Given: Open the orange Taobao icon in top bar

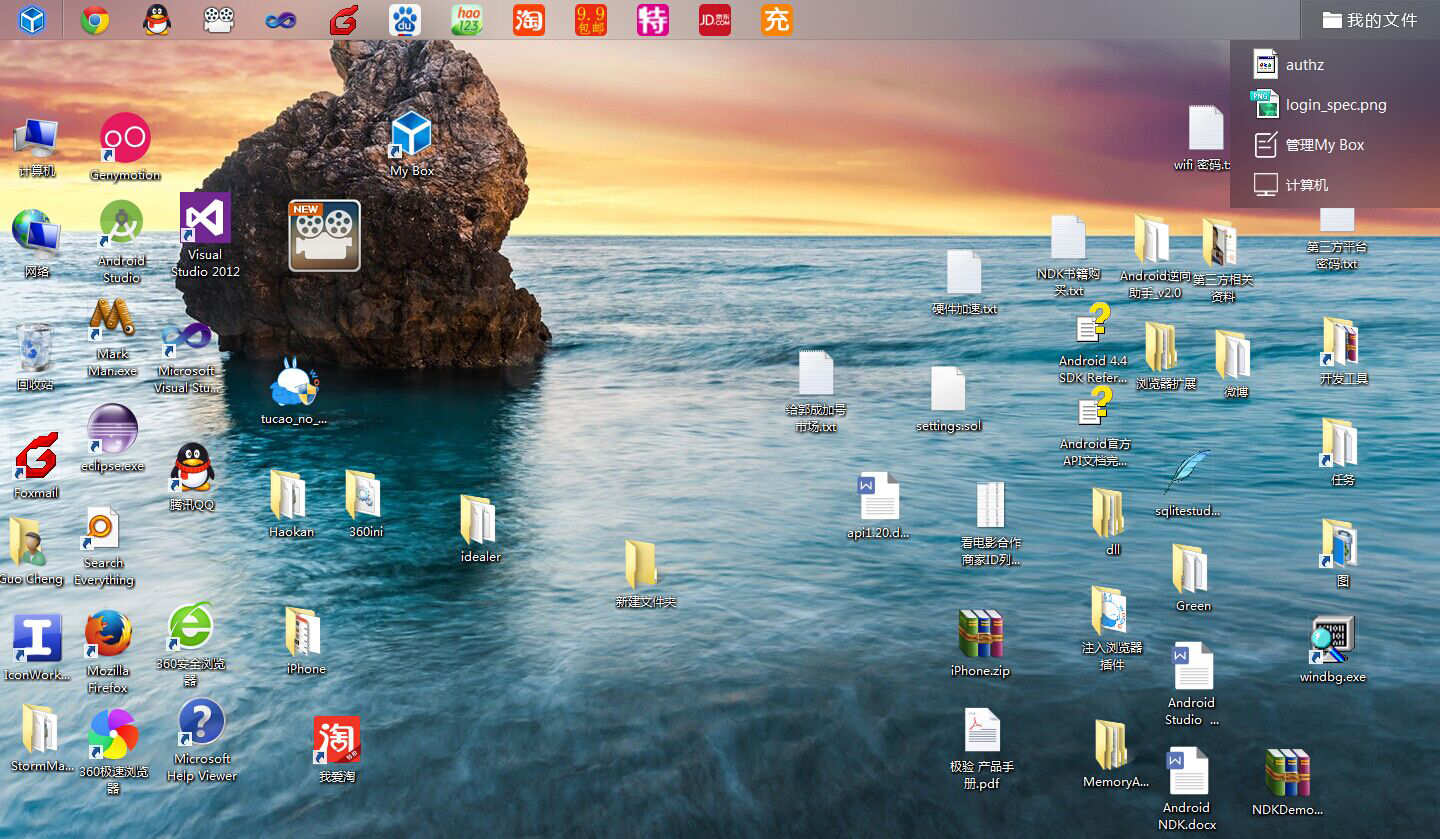Looking at the screenshot, I should (x=529, y=20).
